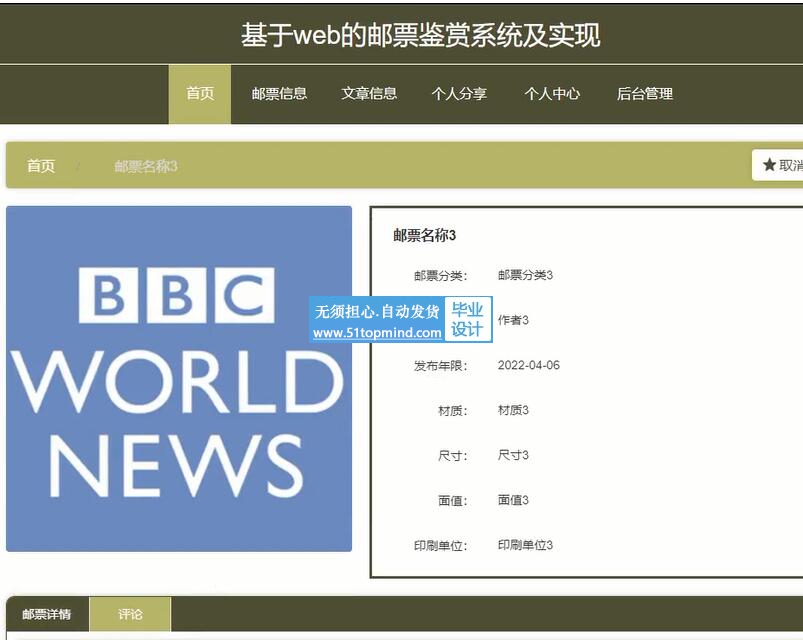Click the 首页 breadcrumb link
Screen dimensions: 803x640
click(40, 166)
